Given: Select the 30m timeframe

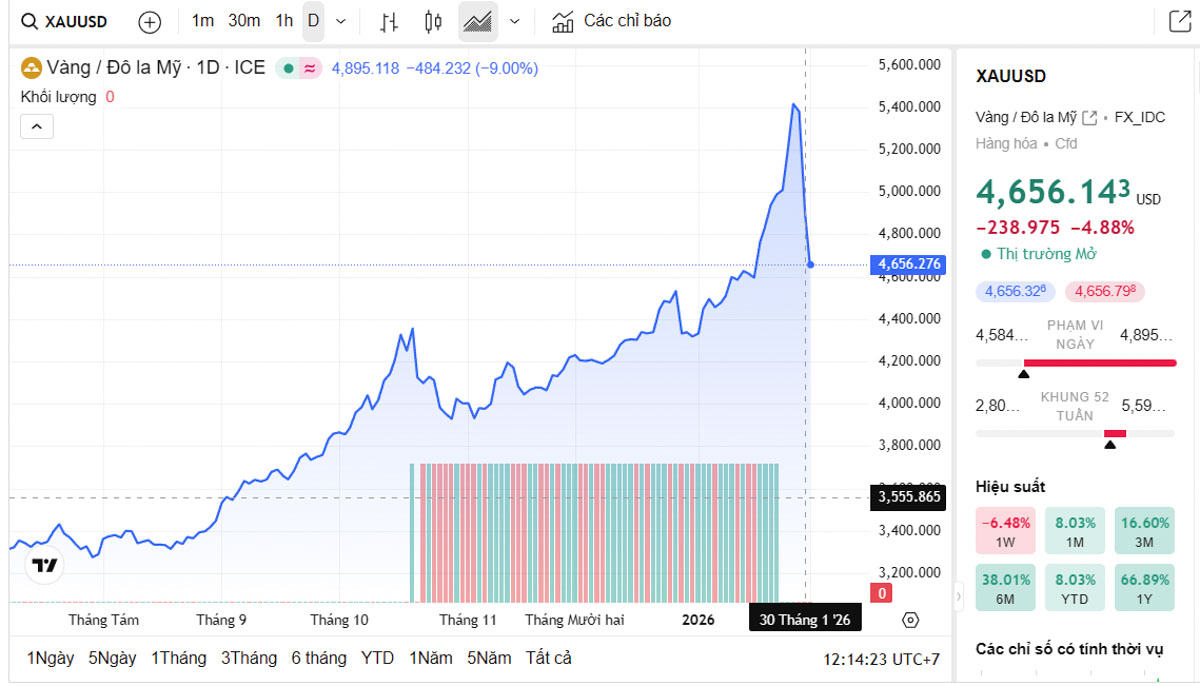Looking at the screenshot, I should (244, 21).
